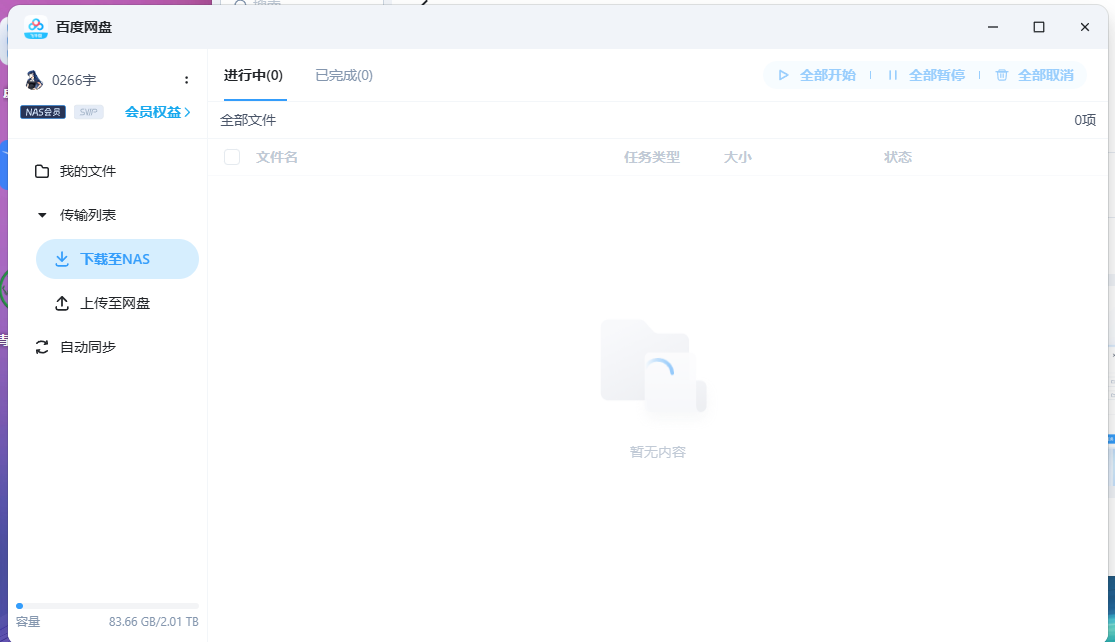Click the 状态 column header
The width and height of the screenshot is (1115, 642).
(897, 157)
